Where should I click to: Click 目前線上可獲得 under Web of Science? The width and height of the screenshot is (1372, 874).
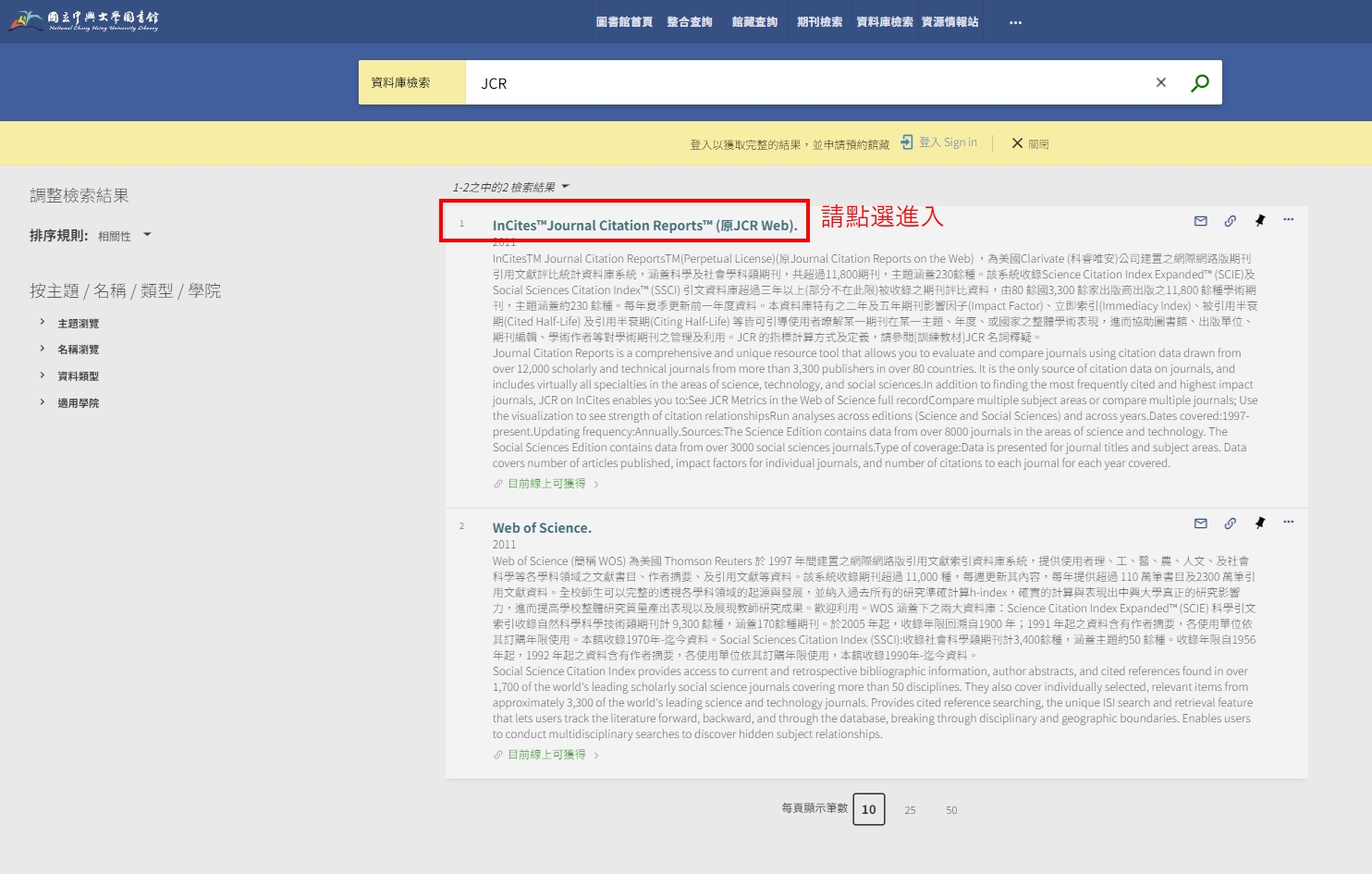(x=546, y=755)
